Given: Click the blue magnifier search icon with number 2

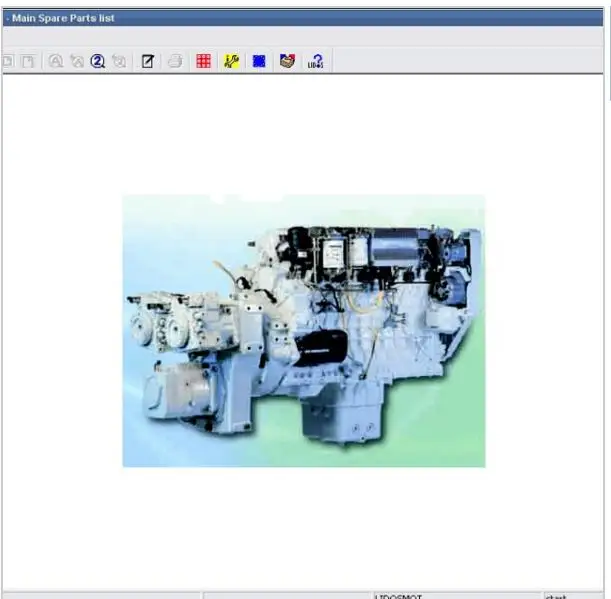Looking at the screenshot, I should point(97,61).
